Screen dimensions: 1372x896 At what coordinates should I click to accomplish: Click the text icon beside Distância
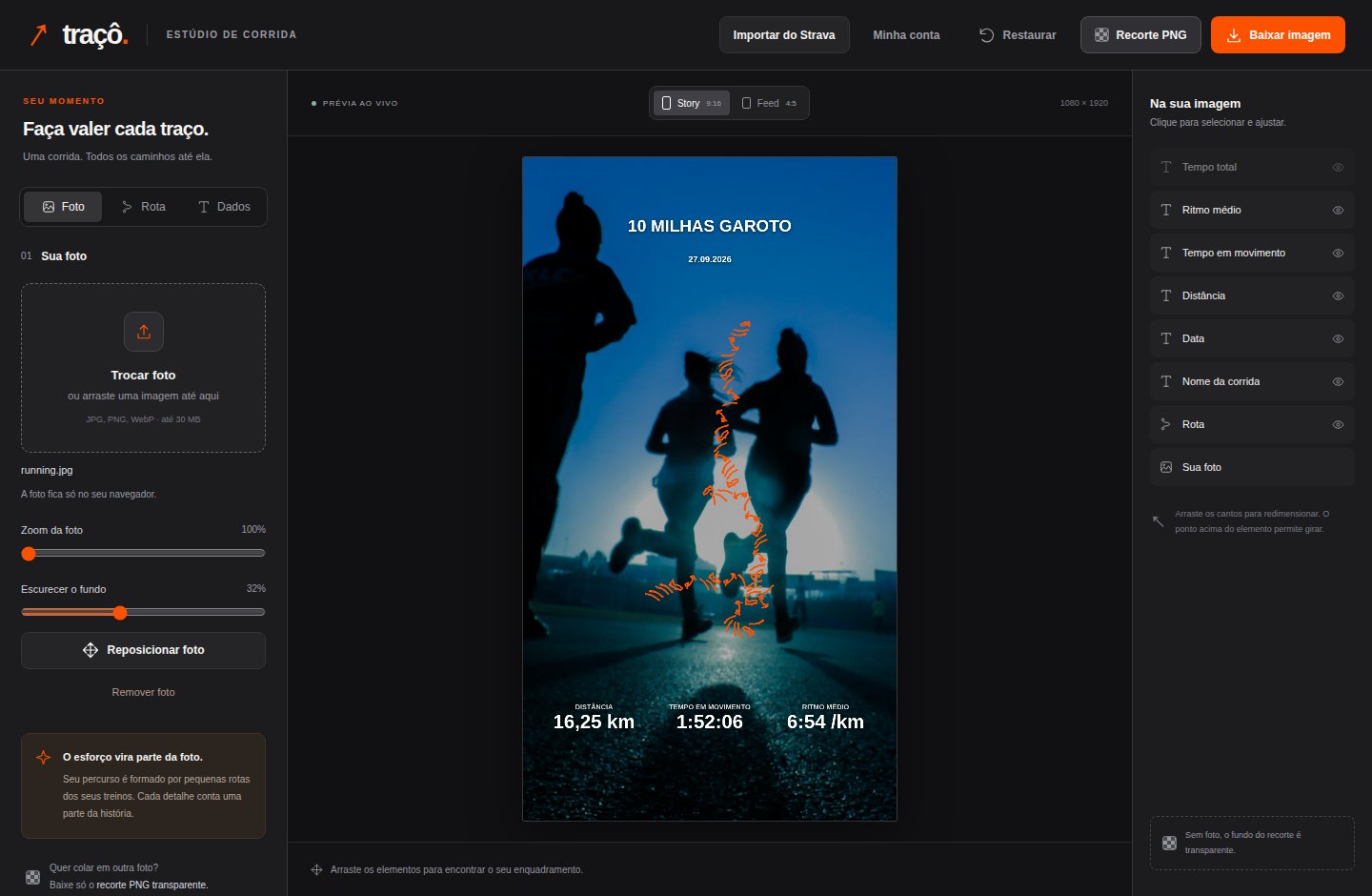tap(1166, 295)
